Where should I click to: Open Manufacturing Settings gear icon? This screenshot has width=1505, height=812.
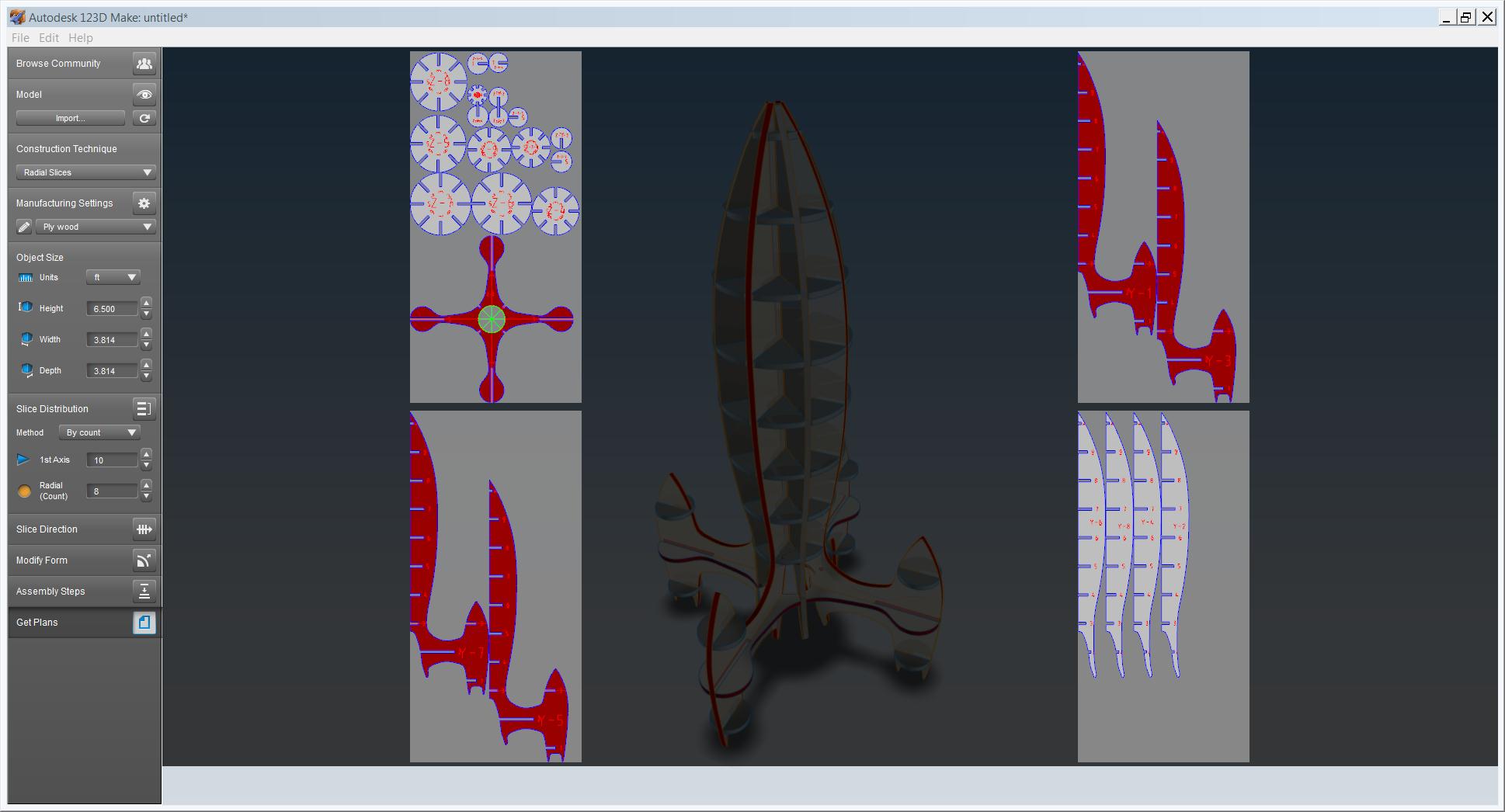click(x=144, y=203)
